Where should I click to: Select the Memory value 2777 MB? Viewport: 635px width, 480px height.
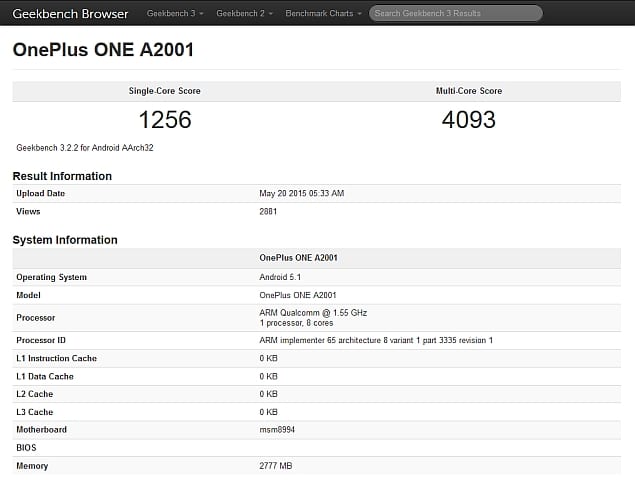click(274, 466)
